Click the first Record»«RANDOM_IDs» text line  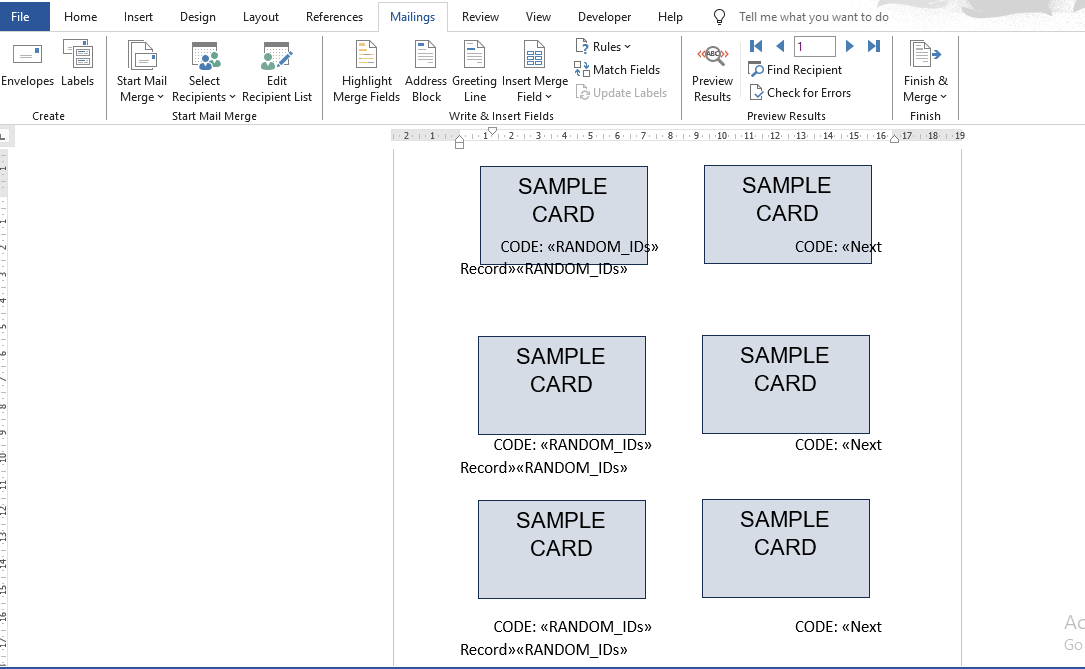[544, 268]
